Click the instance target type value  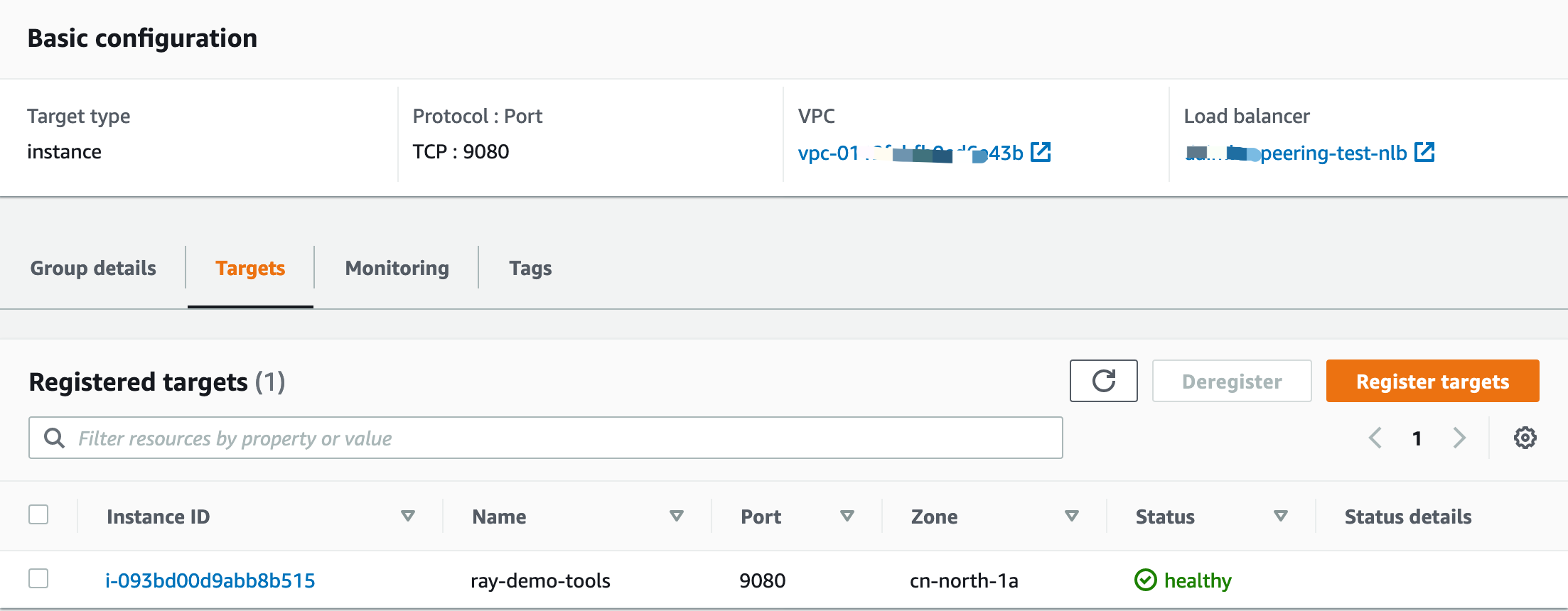pos(64,151)
